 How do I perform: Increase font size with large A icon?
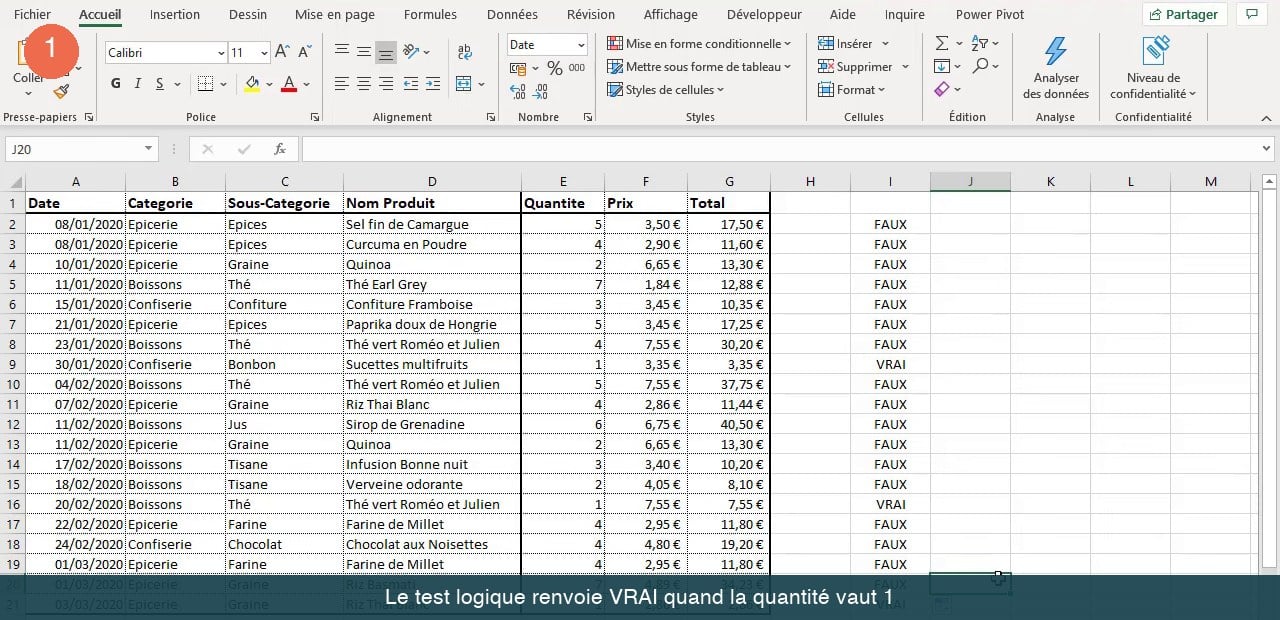pos(282,52)
